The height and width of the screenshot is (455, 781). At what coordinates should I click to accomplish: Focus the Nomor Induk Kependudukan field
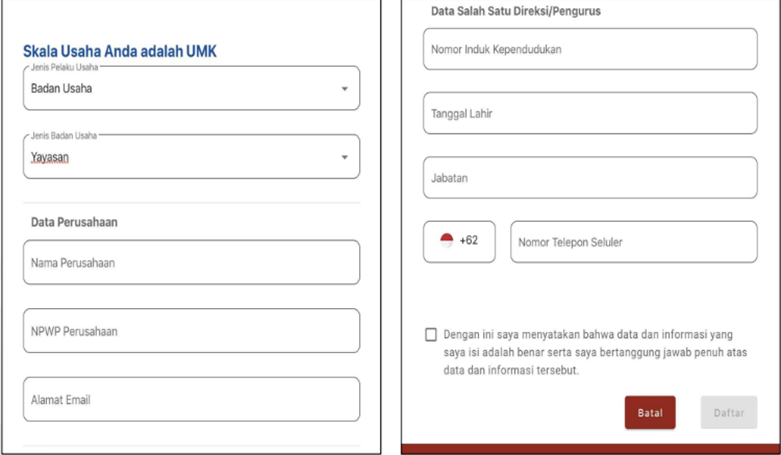[x=590, y=49]
